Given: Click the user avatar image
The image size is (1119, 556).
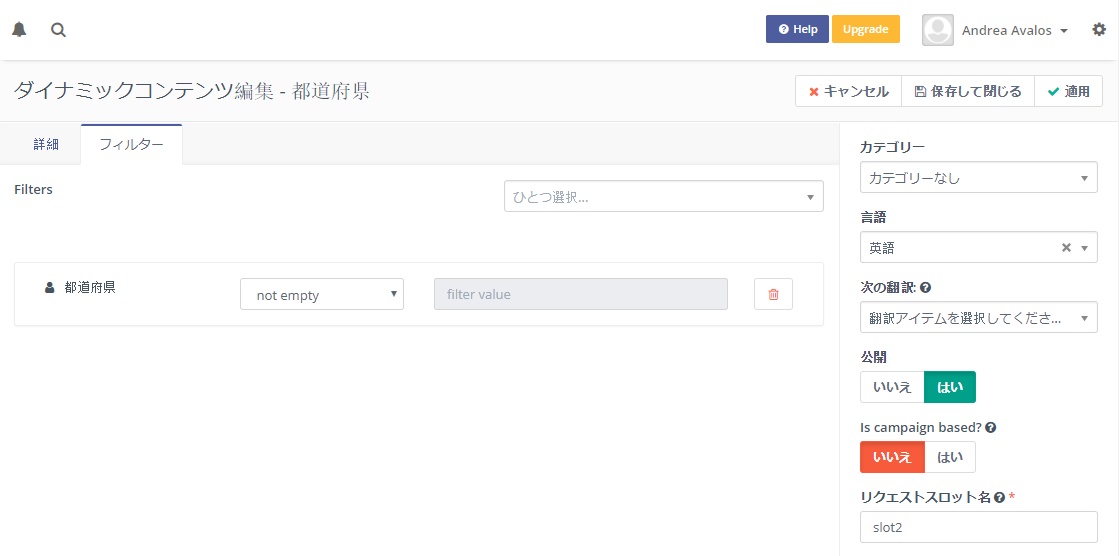Looking at the screenshot, I should coord(938,30).
